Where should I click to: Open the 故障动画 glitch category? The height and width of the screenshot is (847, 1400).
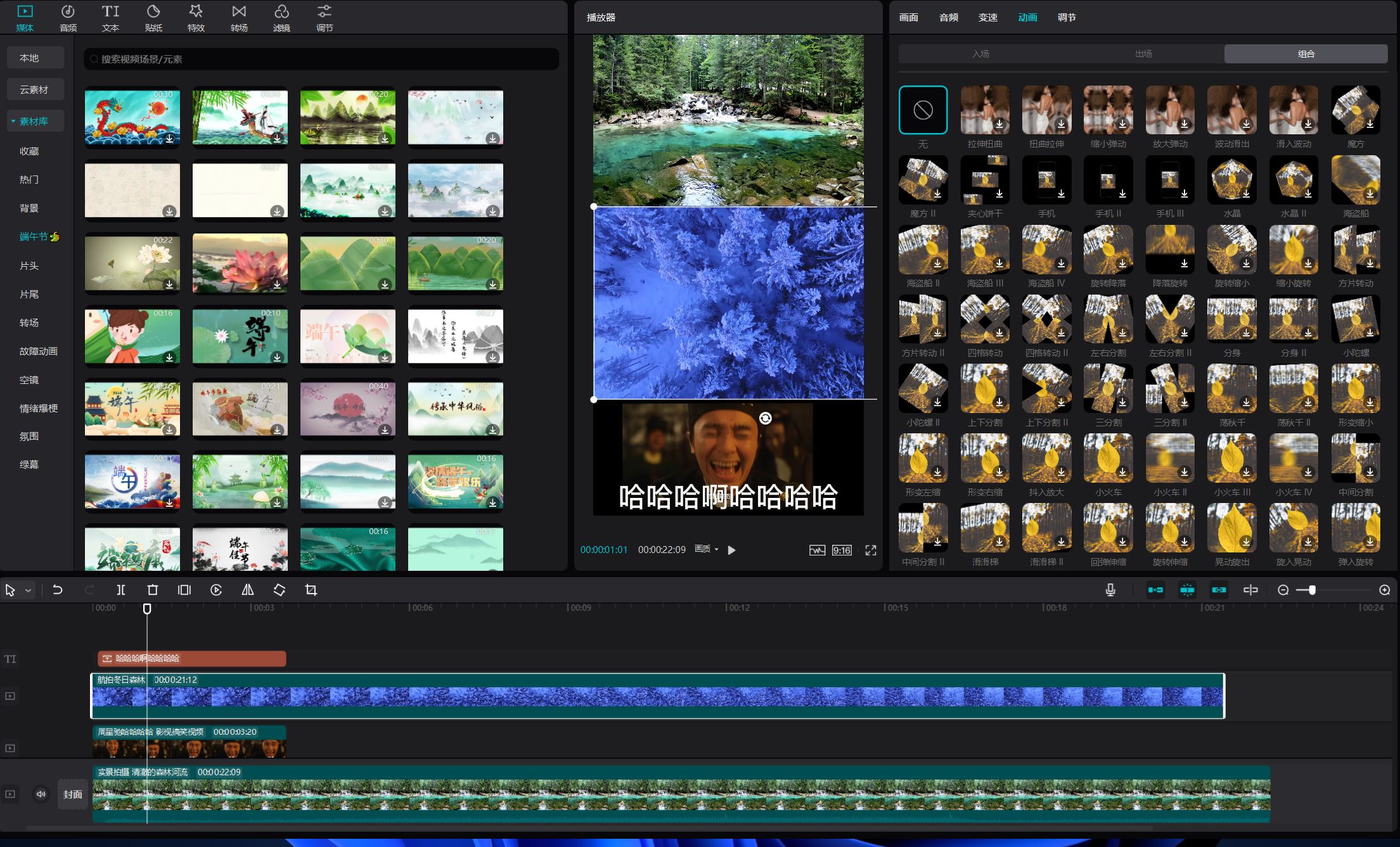38,351
